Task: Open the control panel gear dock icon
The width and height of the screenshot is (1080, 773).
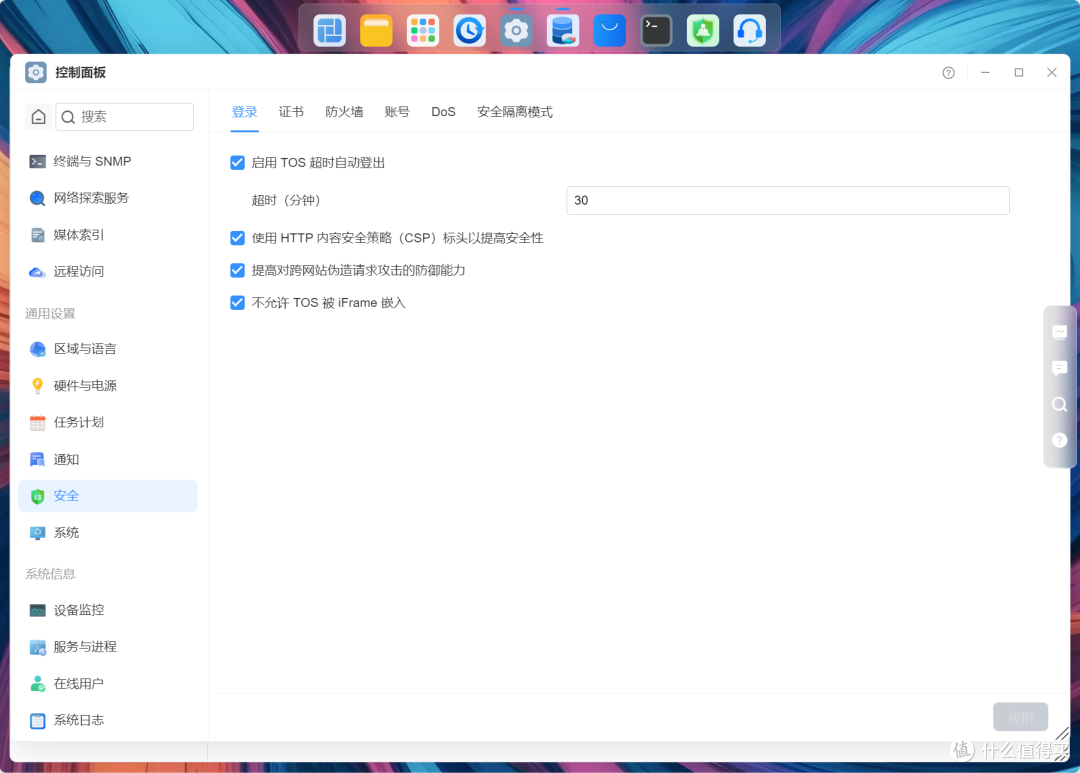Action: point(516,30)
